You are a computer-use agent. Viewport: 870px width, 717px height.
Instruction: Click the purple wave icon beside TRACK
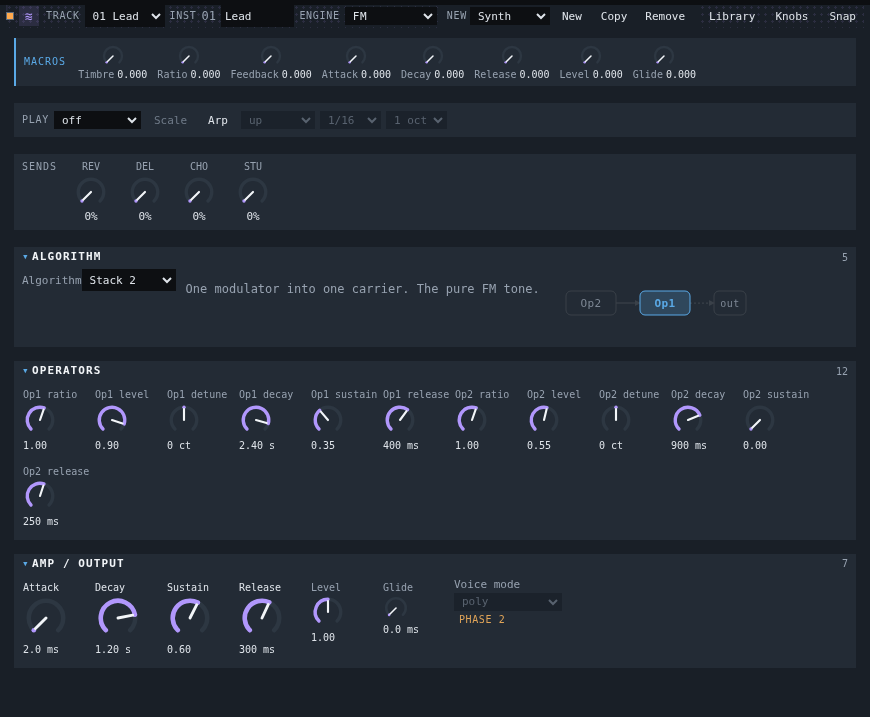pos(28,17)
